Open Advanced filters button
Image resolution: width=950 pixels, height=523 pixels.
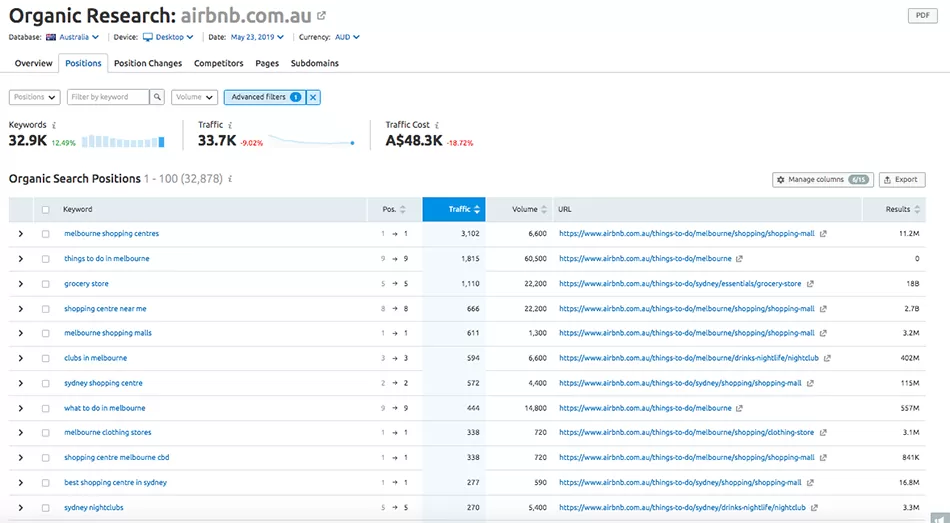265,97
